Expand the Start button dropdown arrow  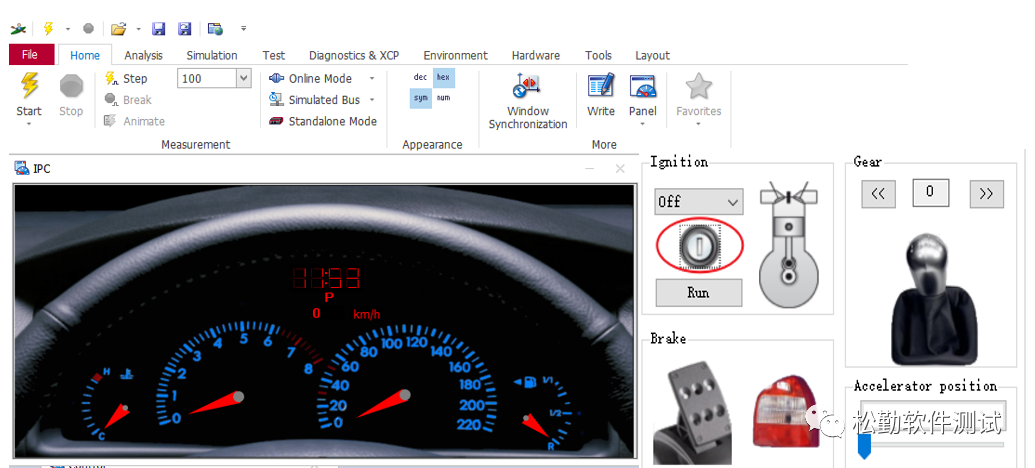coord(29,123)
